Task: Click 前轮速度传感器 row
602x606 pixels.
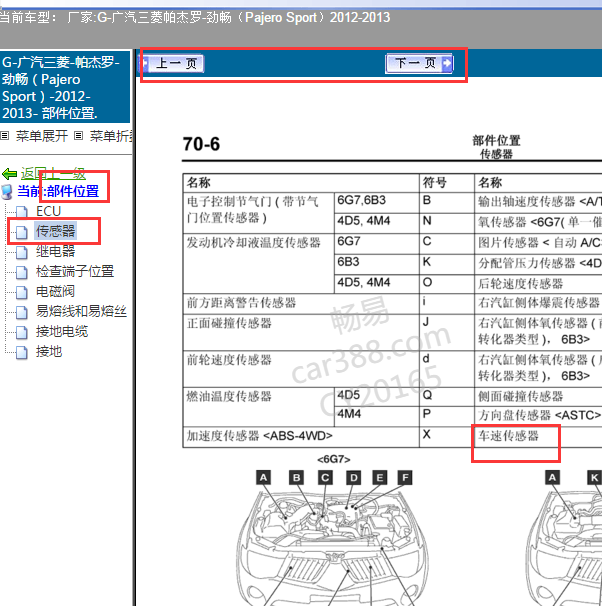Action: tap(301, 369)
